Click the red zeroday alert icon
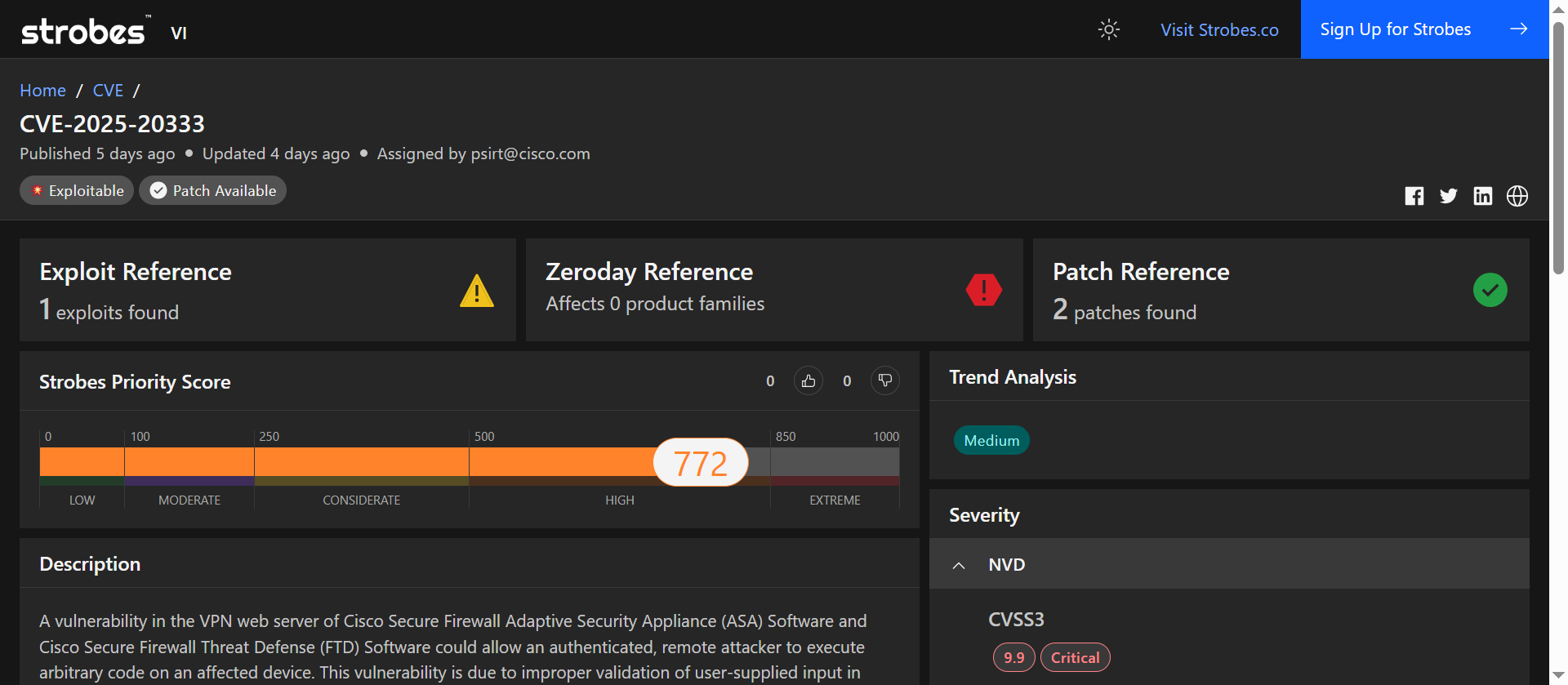The height and width of the screenshot is (685, 1568). point(983,290)
